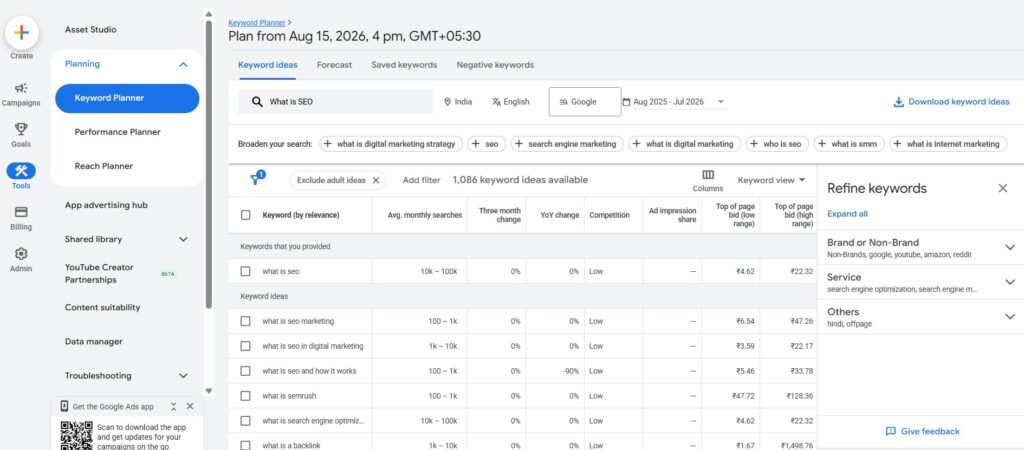Open the Google search network selector

[584, 102]
